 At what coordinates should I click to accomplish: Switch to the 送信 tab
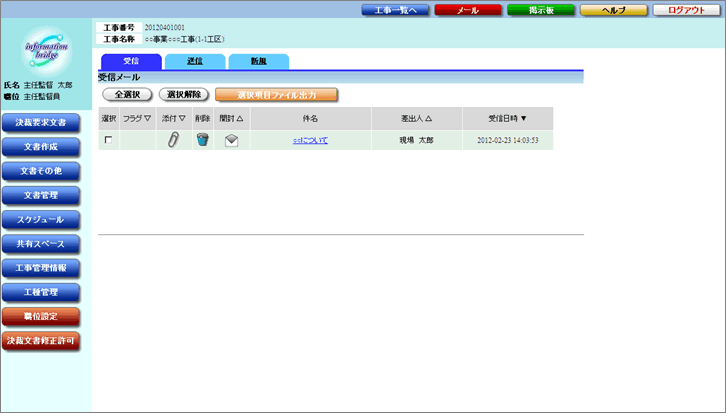tap(194, 61)
